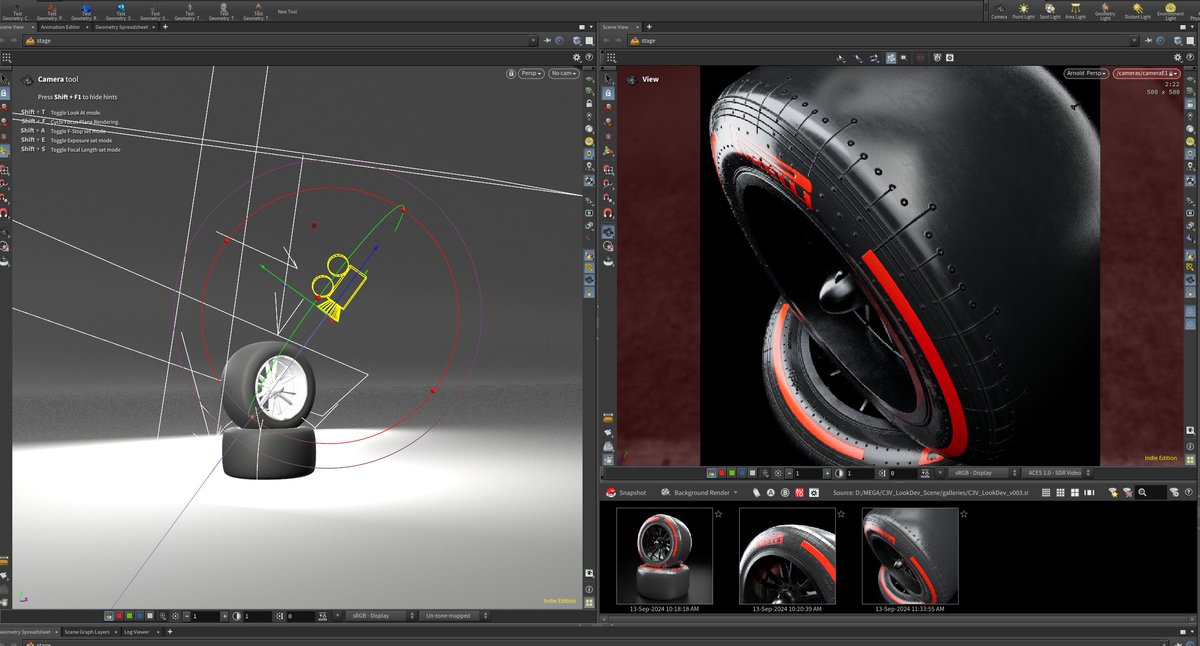Star the first snapshot thumbnail
Image resolution: width=1200 pixels, height=646 pixels.
pos(719,513)
